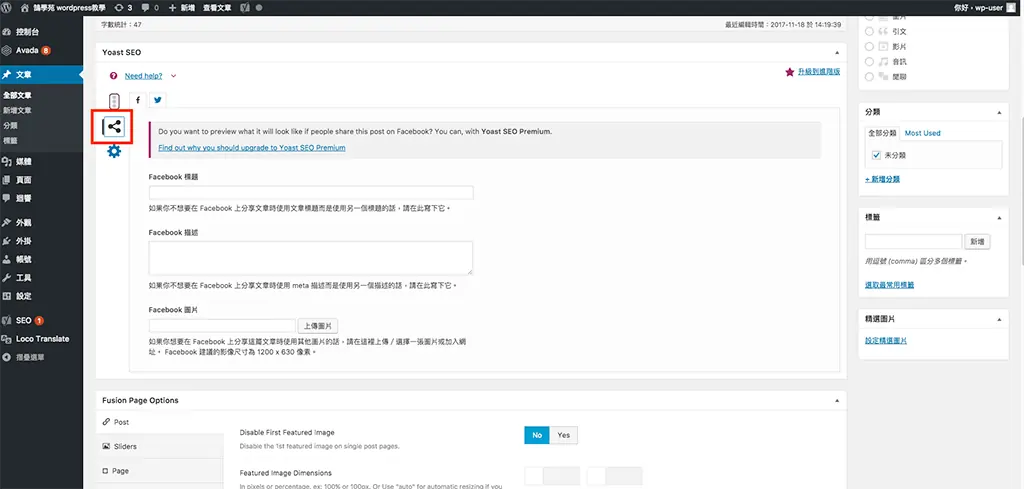This screenshot has width=1024, height=489.
Task: Focus the Facebook 圖片 URL field
Action: (222, 325)
